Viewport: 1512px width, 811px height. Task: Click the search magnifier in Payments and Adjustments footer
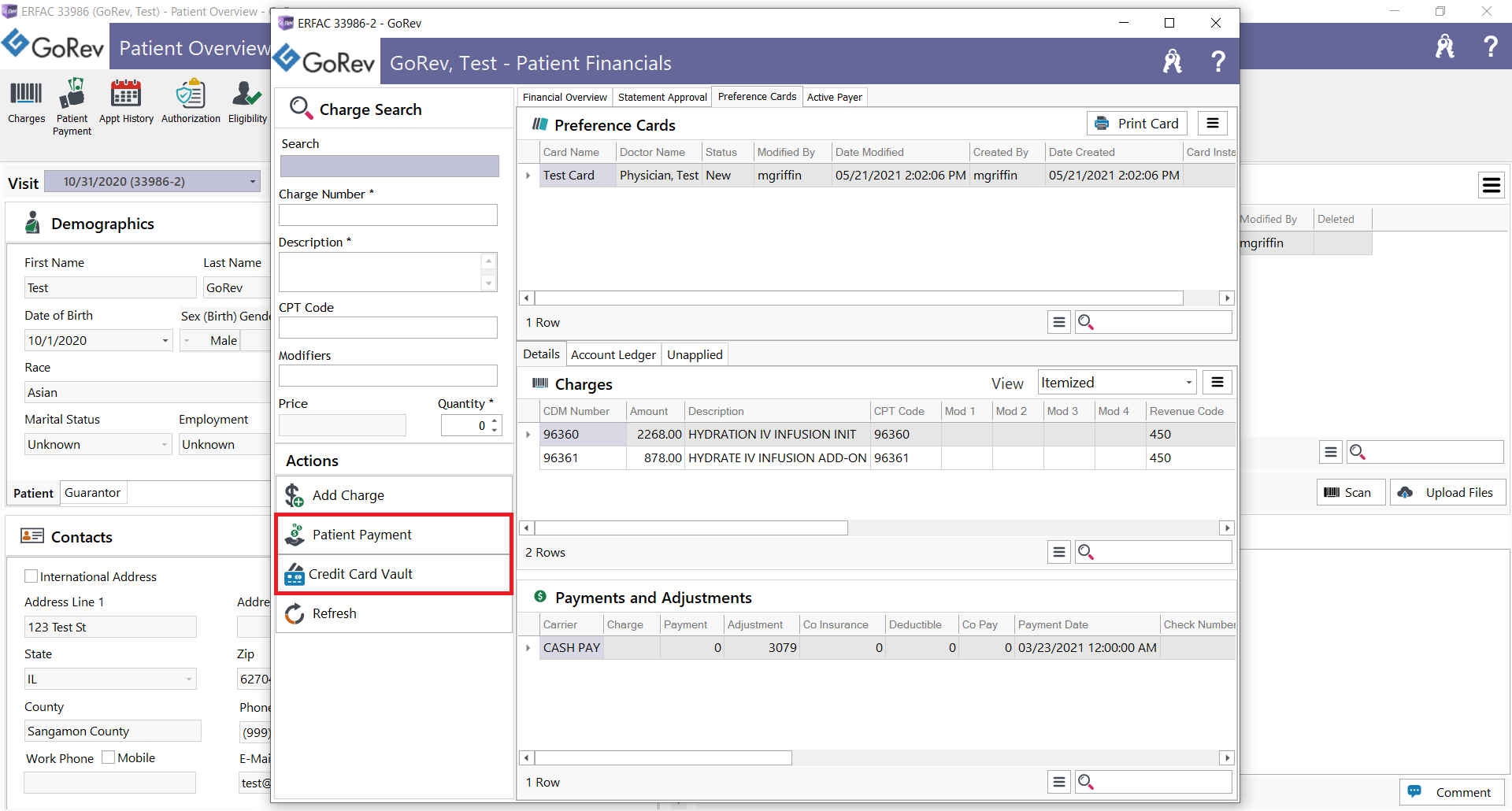(1086, 782)
